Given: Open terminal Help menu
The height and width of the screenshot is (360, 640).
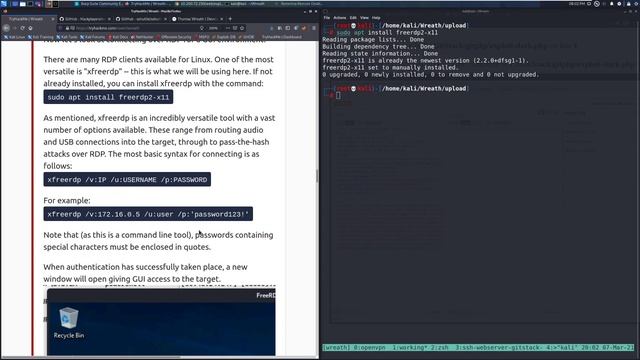Looking at the screenshot, I should tap(376, 18).
